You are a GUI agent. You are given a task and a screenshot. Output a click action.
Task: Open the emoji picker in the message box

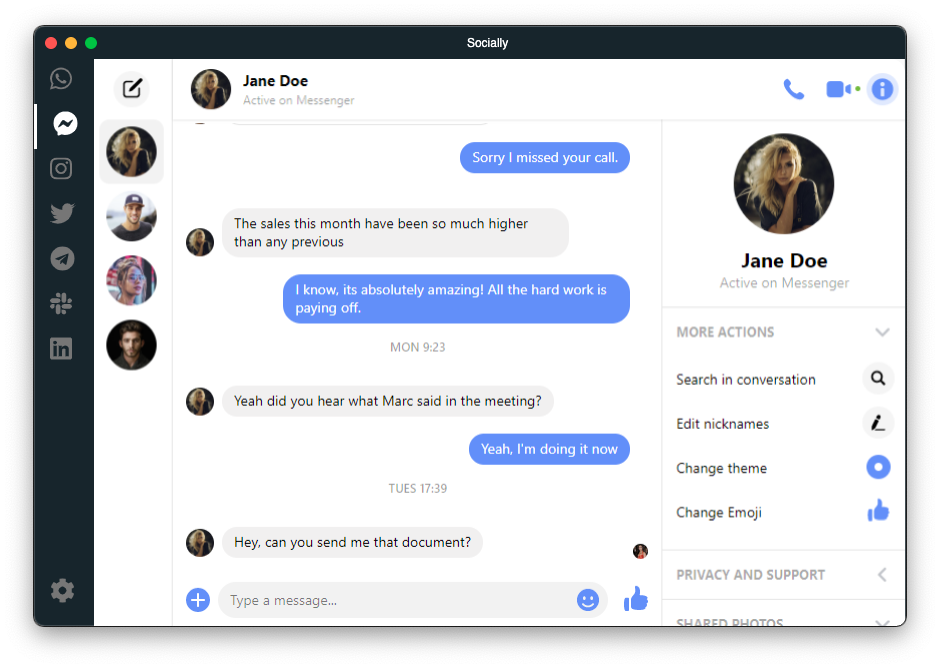pyautogui.click(x=588, y=600)
